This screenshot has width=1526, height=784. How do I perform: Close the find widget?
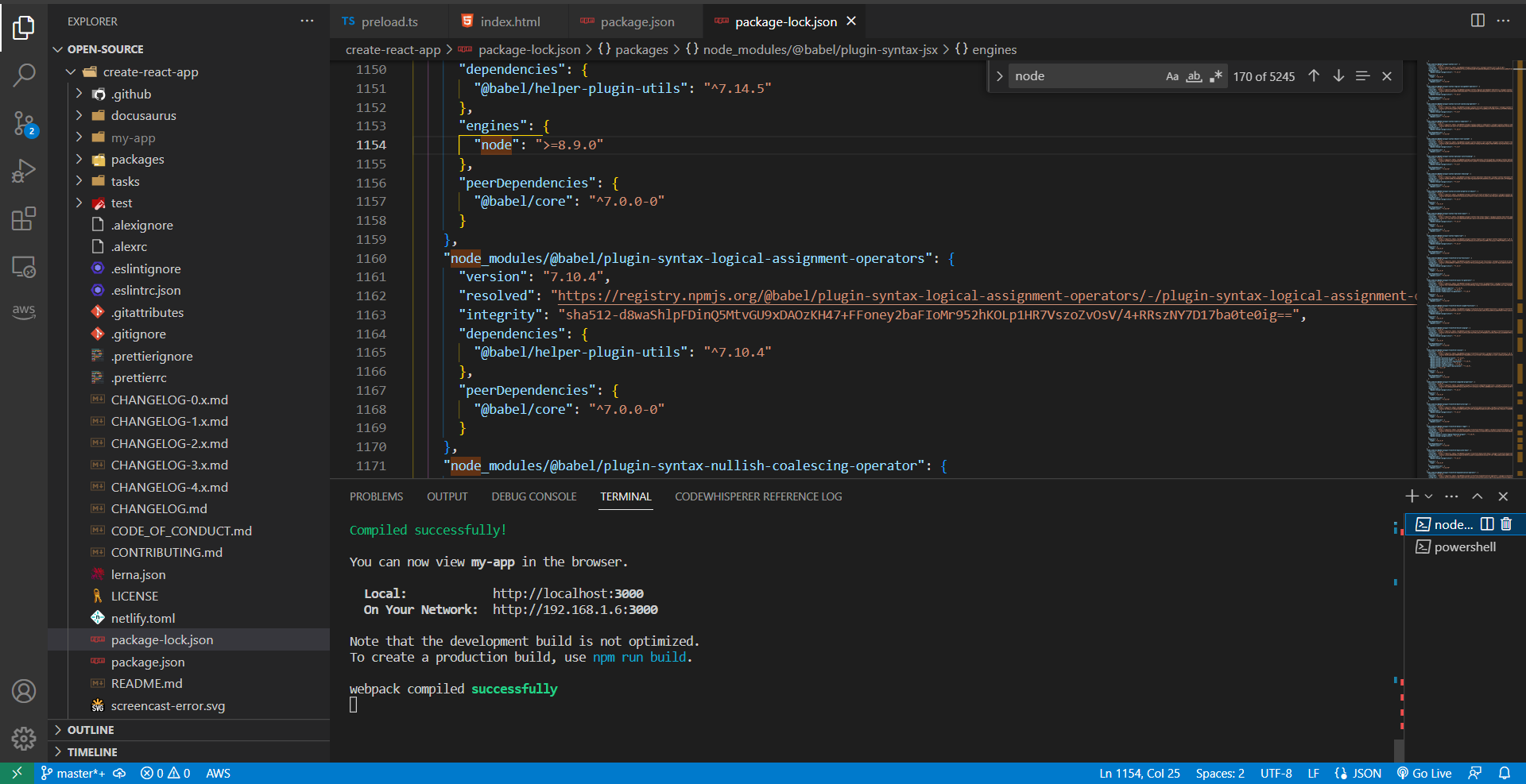click(1387, 76)
